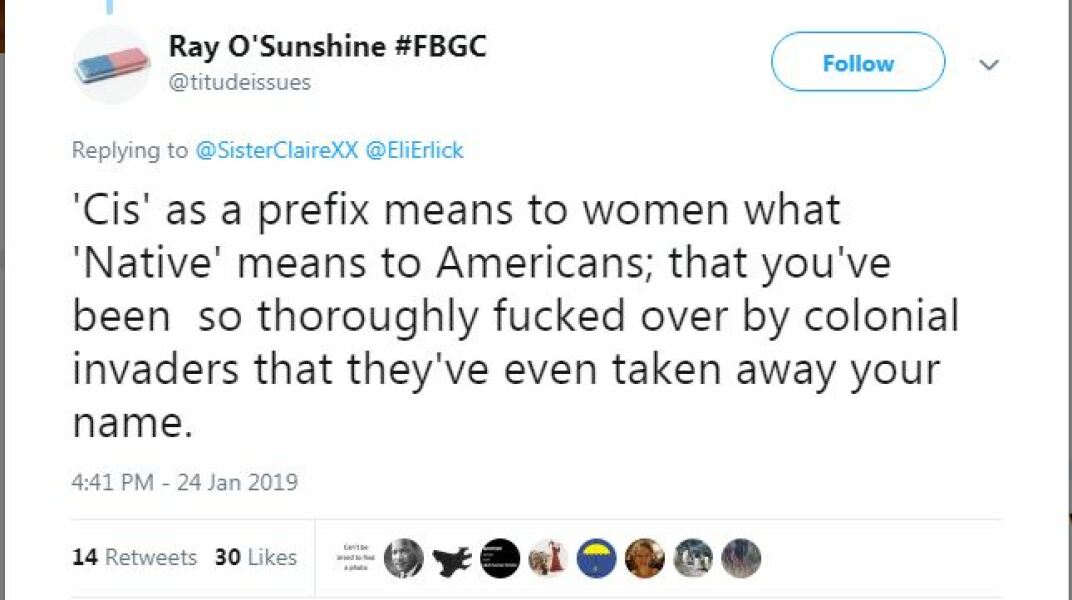Click the name Ray O'Sunshine #FBGC

pos(328,45)
